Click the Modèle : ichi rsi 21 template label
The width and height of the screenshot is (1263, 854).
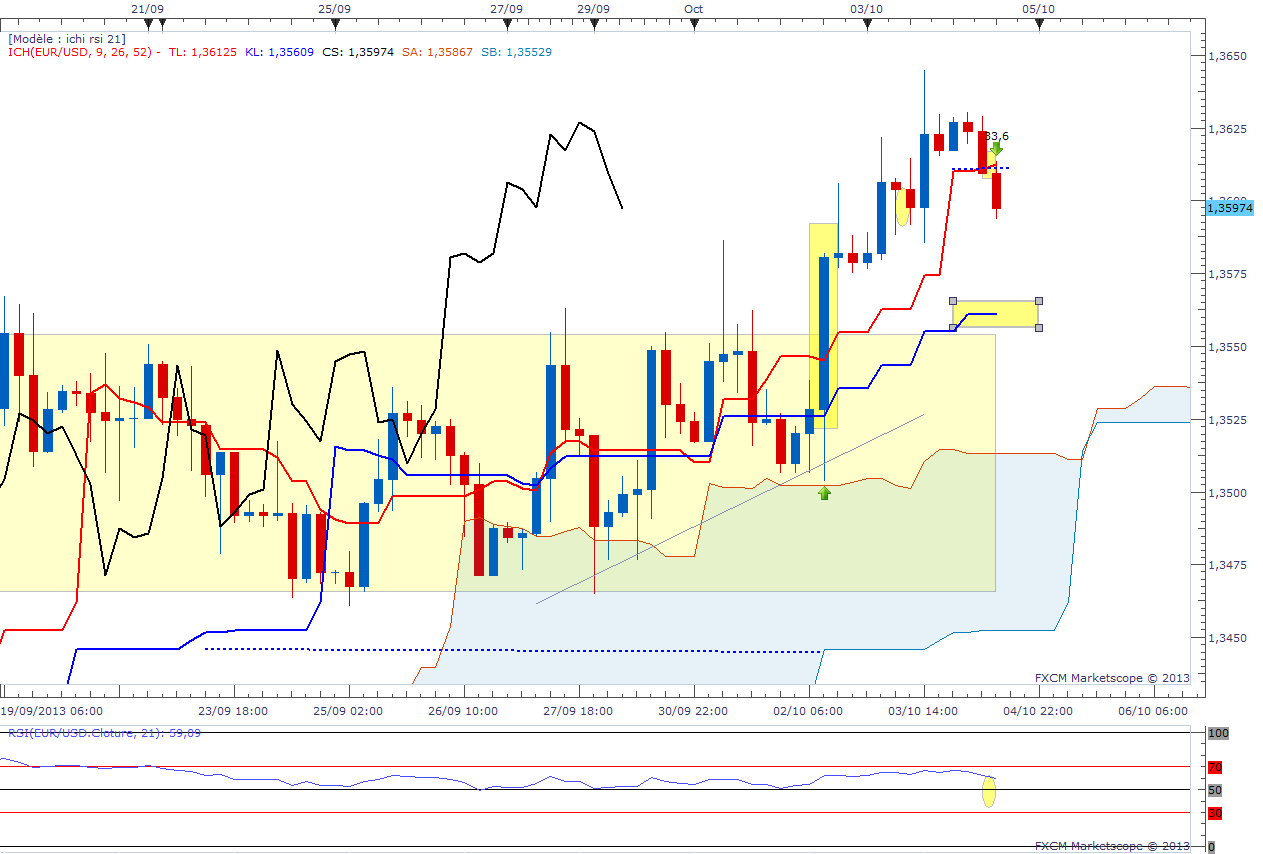67,38
